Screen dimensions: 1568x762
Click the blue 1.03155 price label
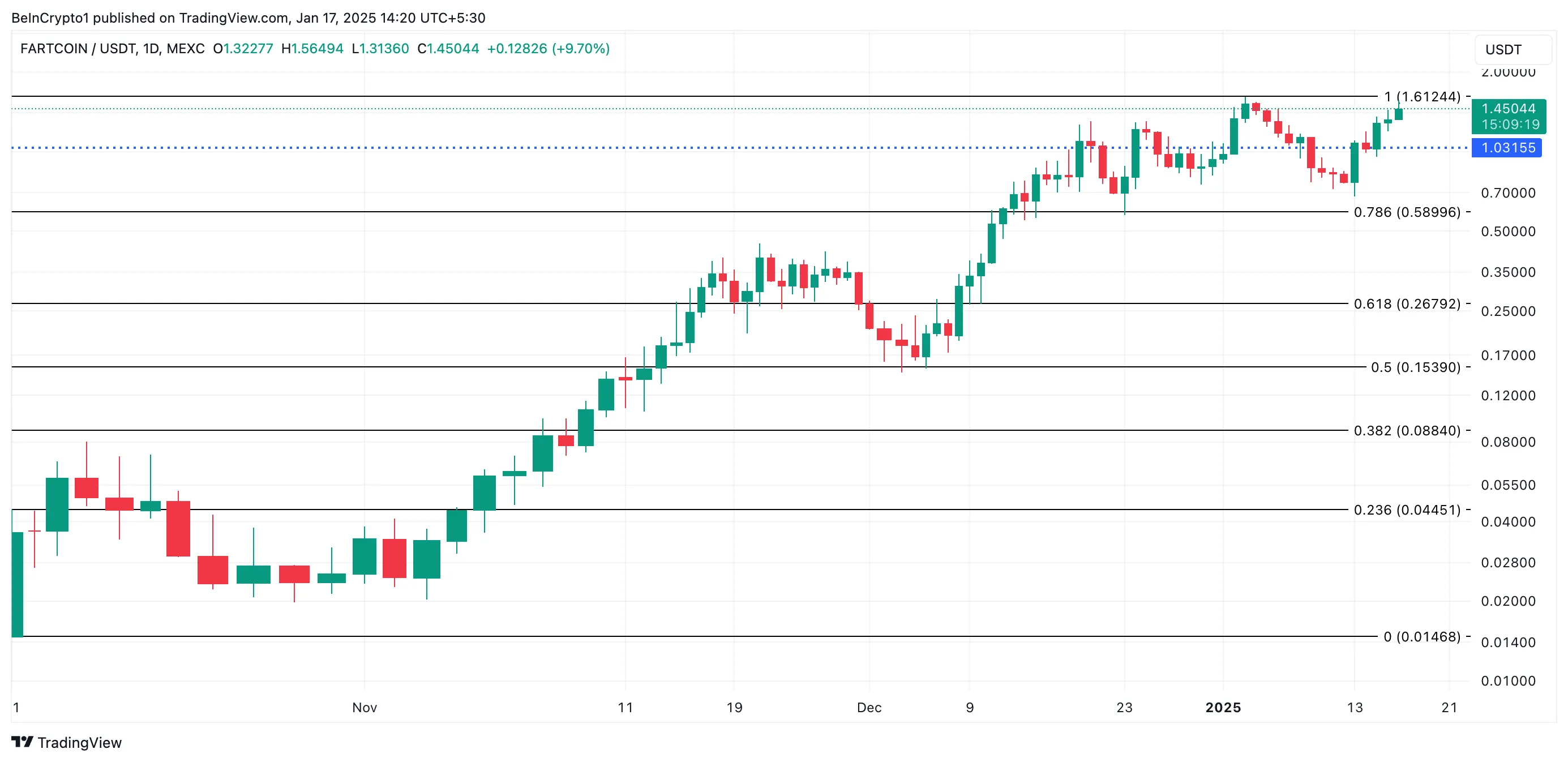coord(1506,148)
